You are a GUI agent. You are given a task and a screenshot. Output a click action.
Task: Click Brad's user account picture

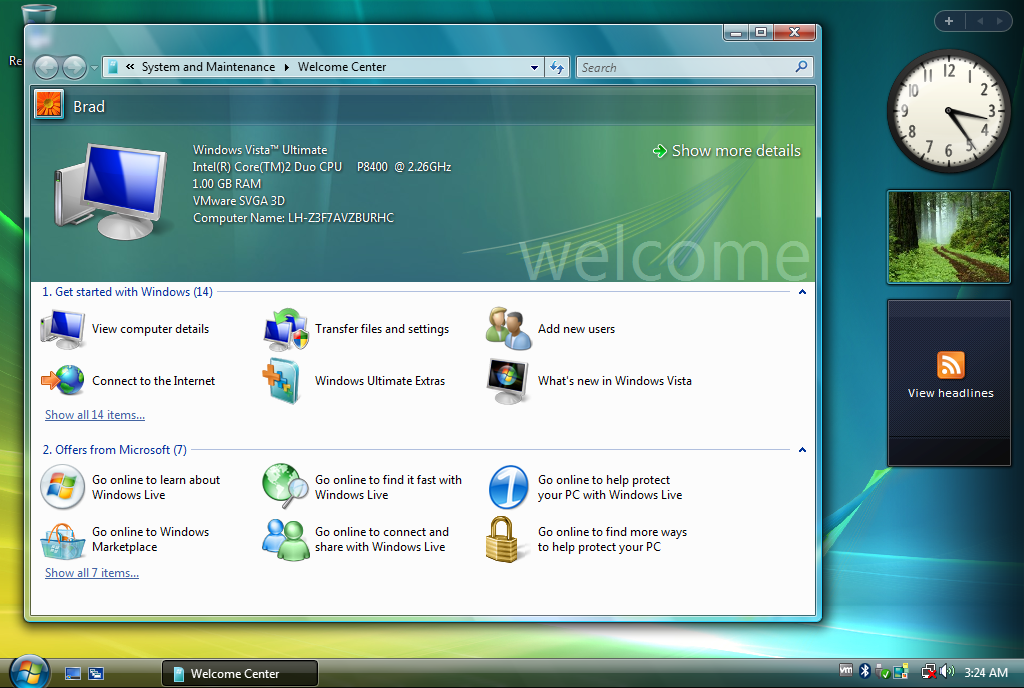point(49,104)
